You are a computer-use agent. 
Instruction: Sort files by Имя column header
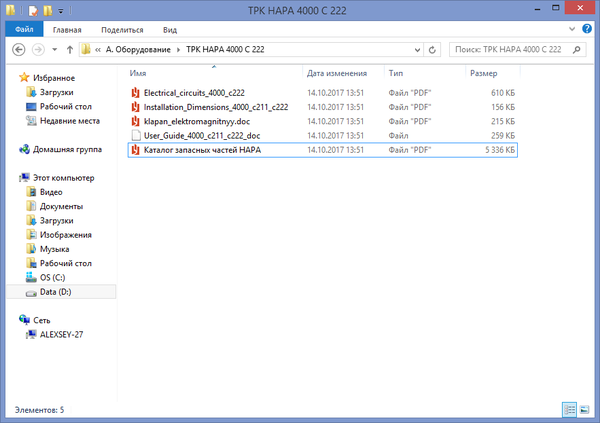[138, 73]
